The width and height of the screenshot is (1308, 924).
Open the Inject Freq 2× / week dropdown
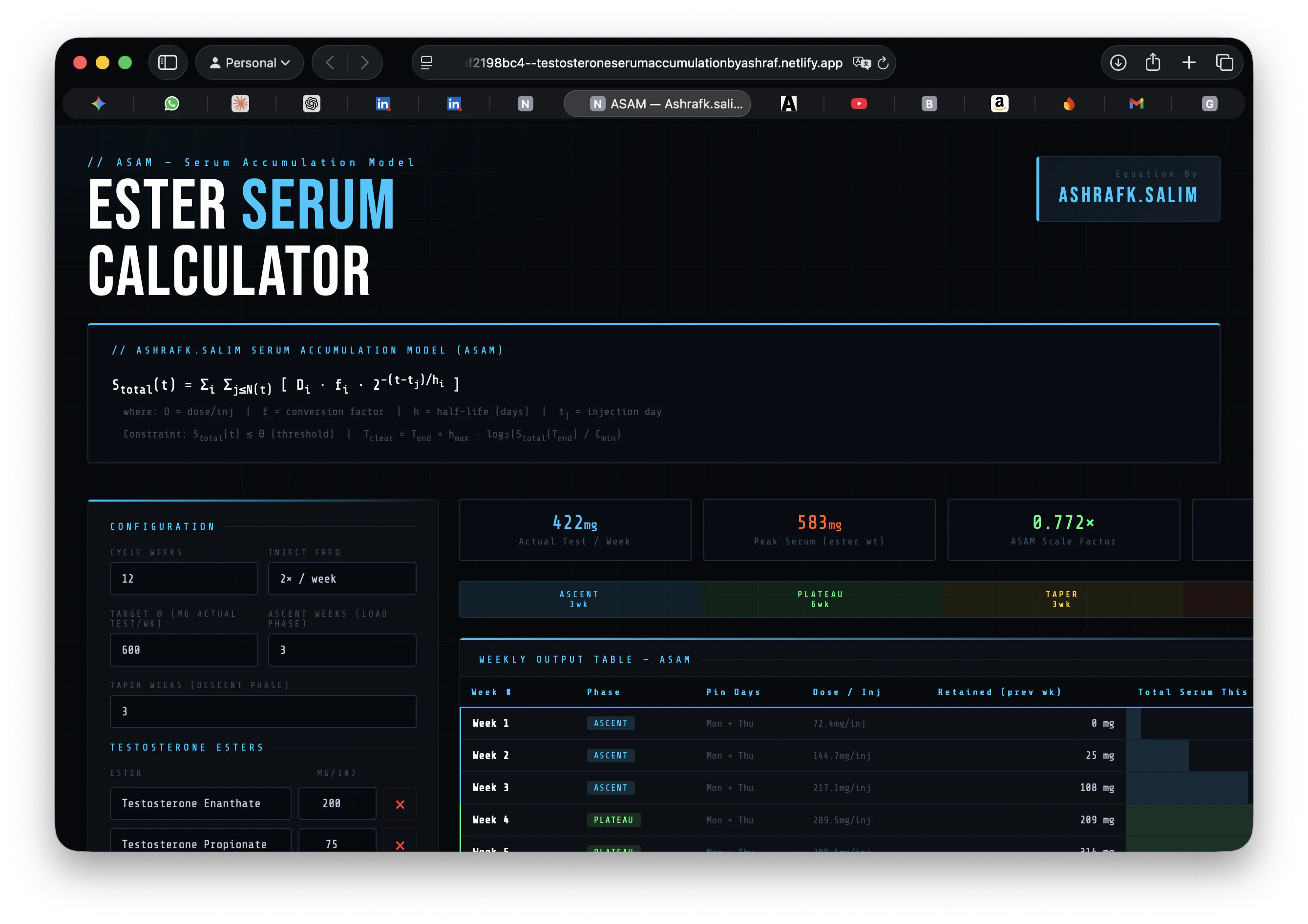coord(342,579)
